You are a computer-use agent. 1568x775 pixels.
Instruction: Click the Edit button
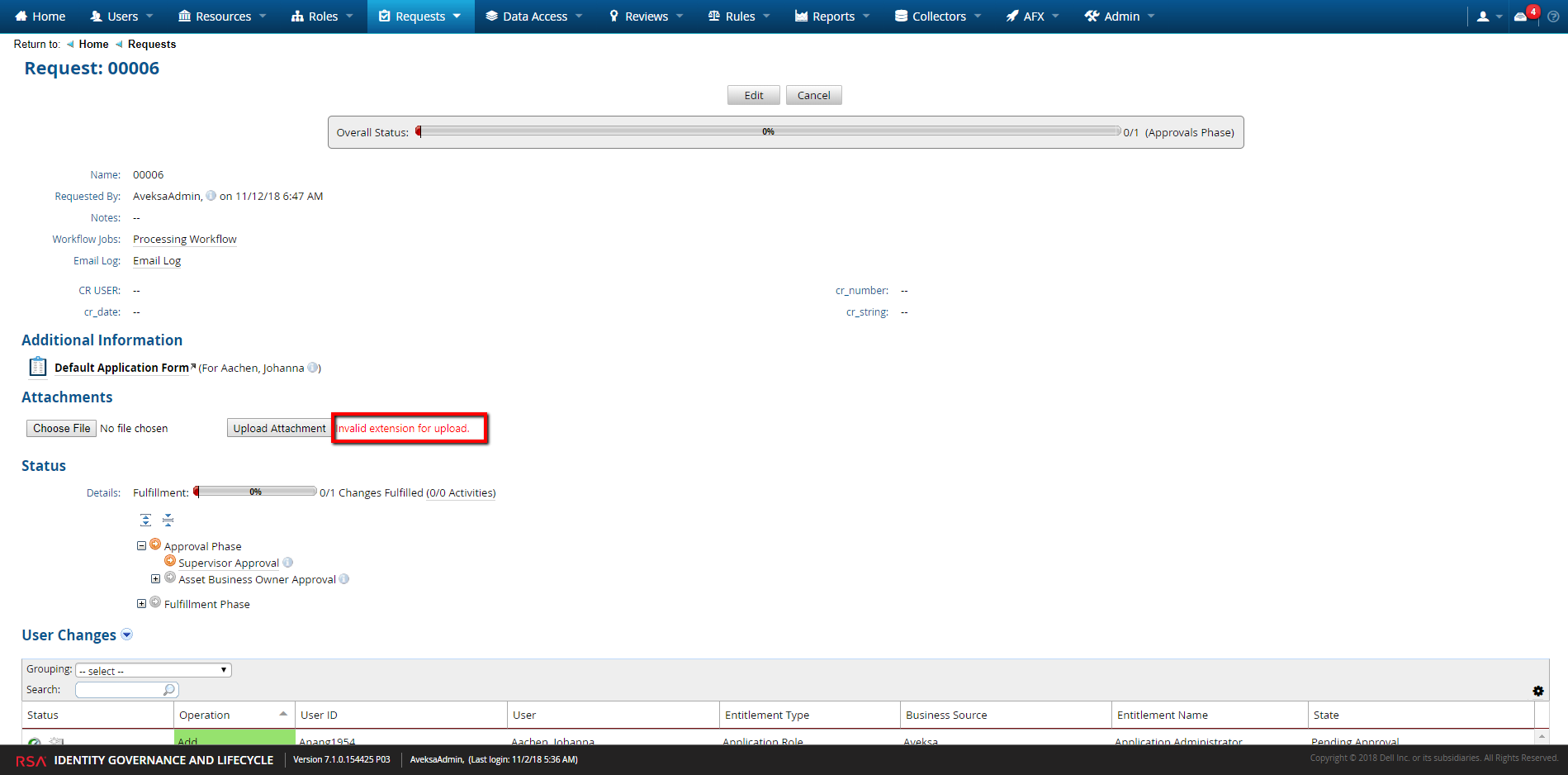tap(752, 94)
